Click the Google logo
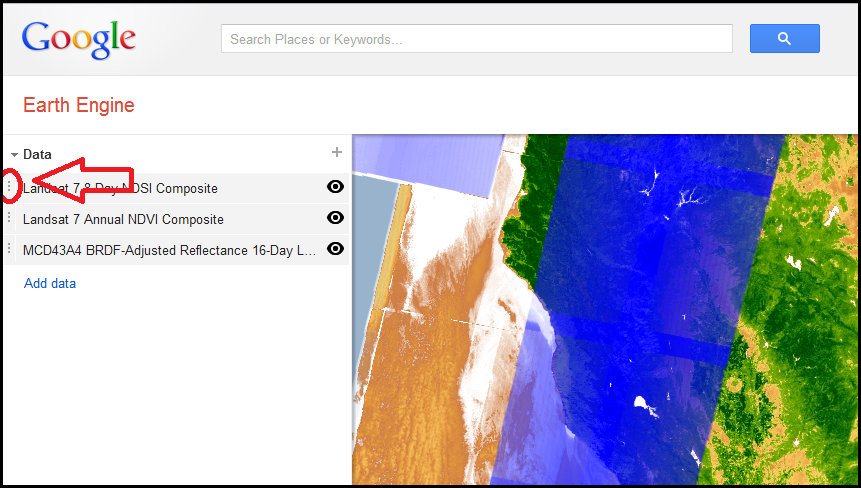 point(79,40)
